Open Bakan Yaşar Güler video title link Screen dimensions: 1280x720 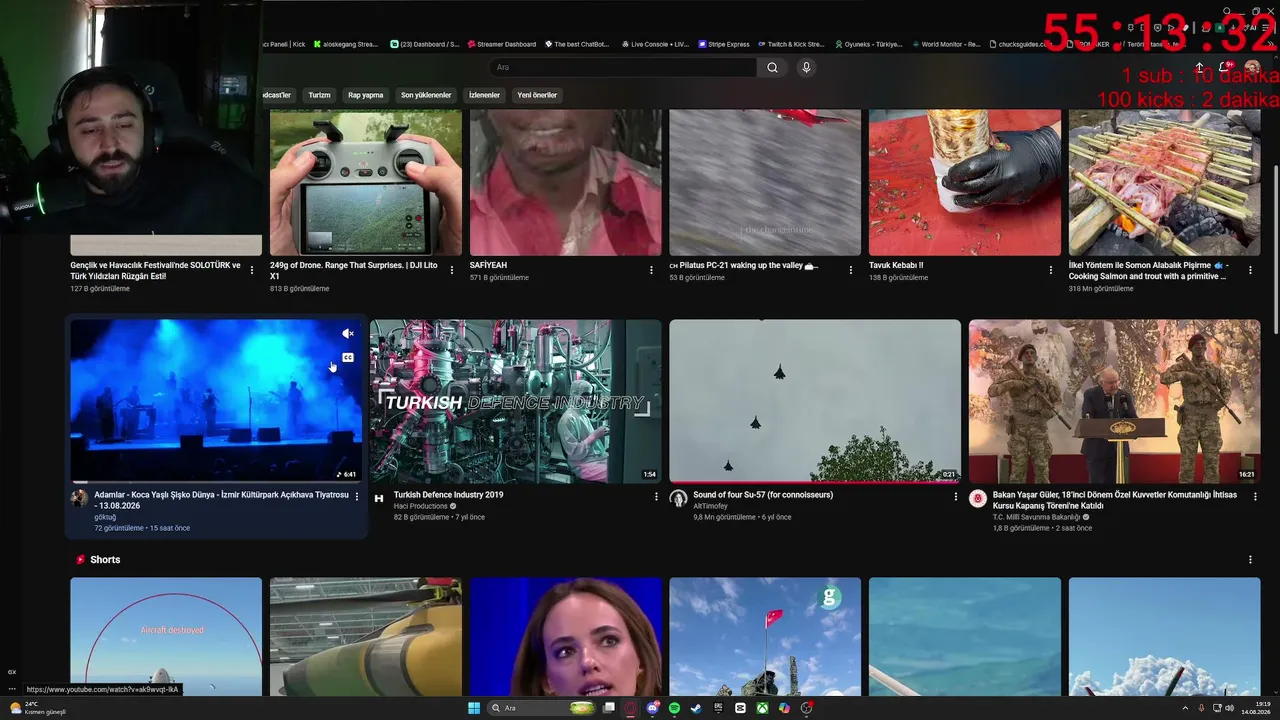(1115, 500)
